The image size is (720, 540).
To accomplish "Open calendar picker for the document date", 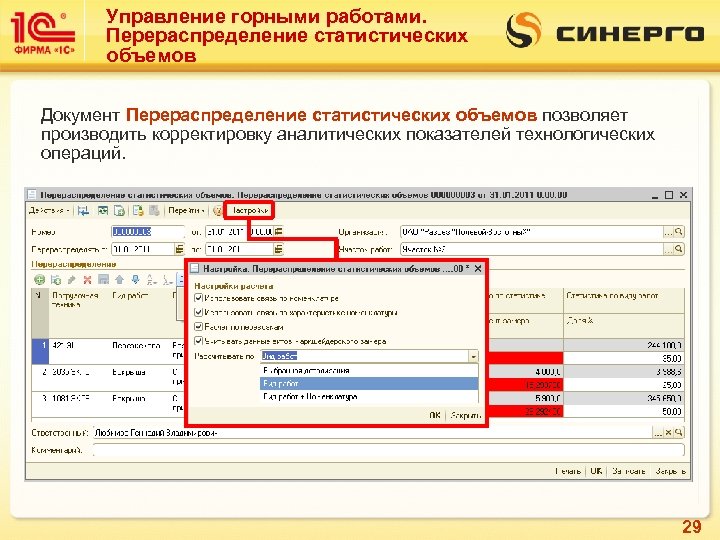I will (279, 232).
